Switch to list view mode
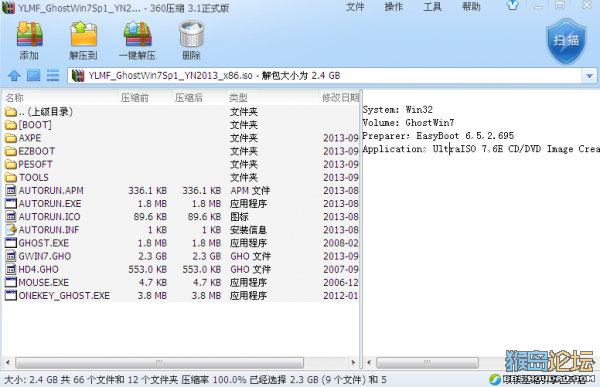This screenshot has width=600, height=387. [53, 75]
